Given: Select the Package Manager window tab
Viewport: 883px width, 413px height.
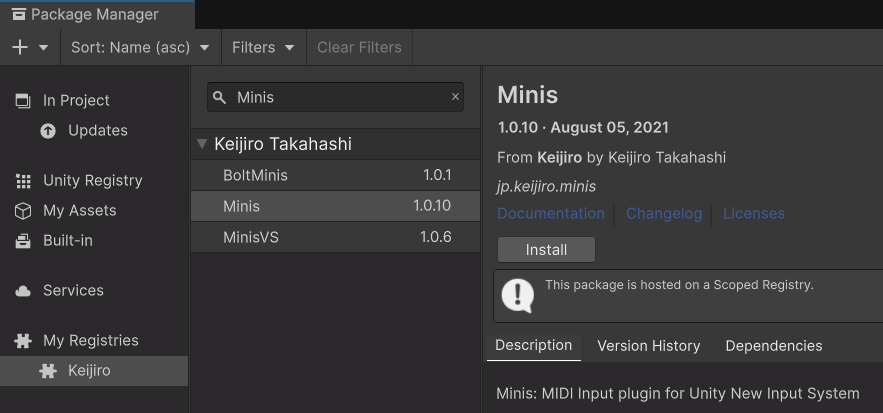Looking at the screenshot, I should tap(97, 15).
